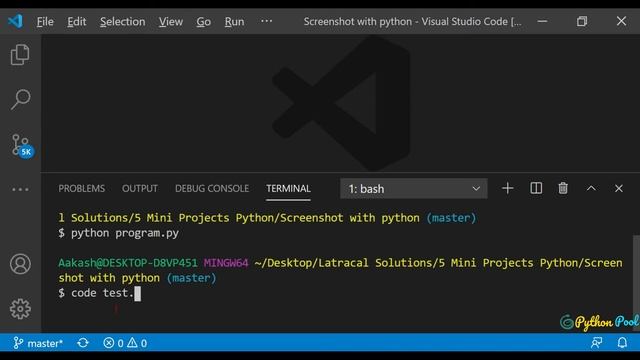This screenshot has width=640, height=360.
Task: Click the '$ python program.py' terminal line
Action: coord(118,233)
